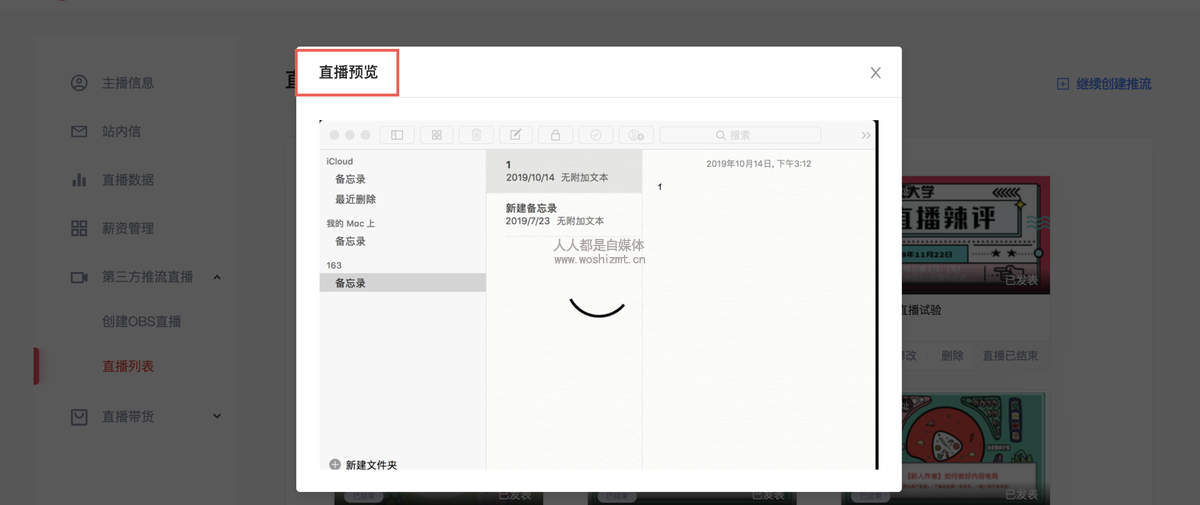Click the search field in preview
The width and height of the screenshot is (1200, 505).
(740, 135)
